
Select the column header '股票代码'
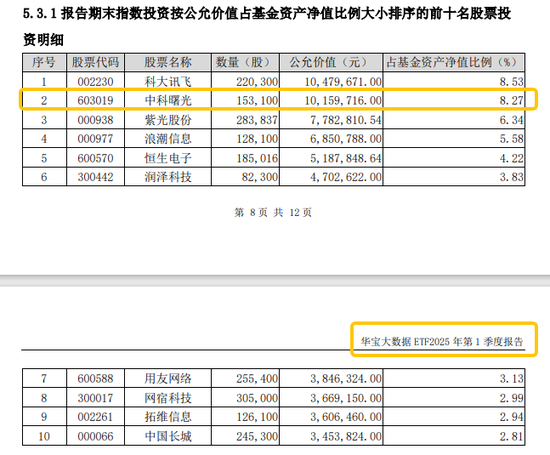coord(95,62)
